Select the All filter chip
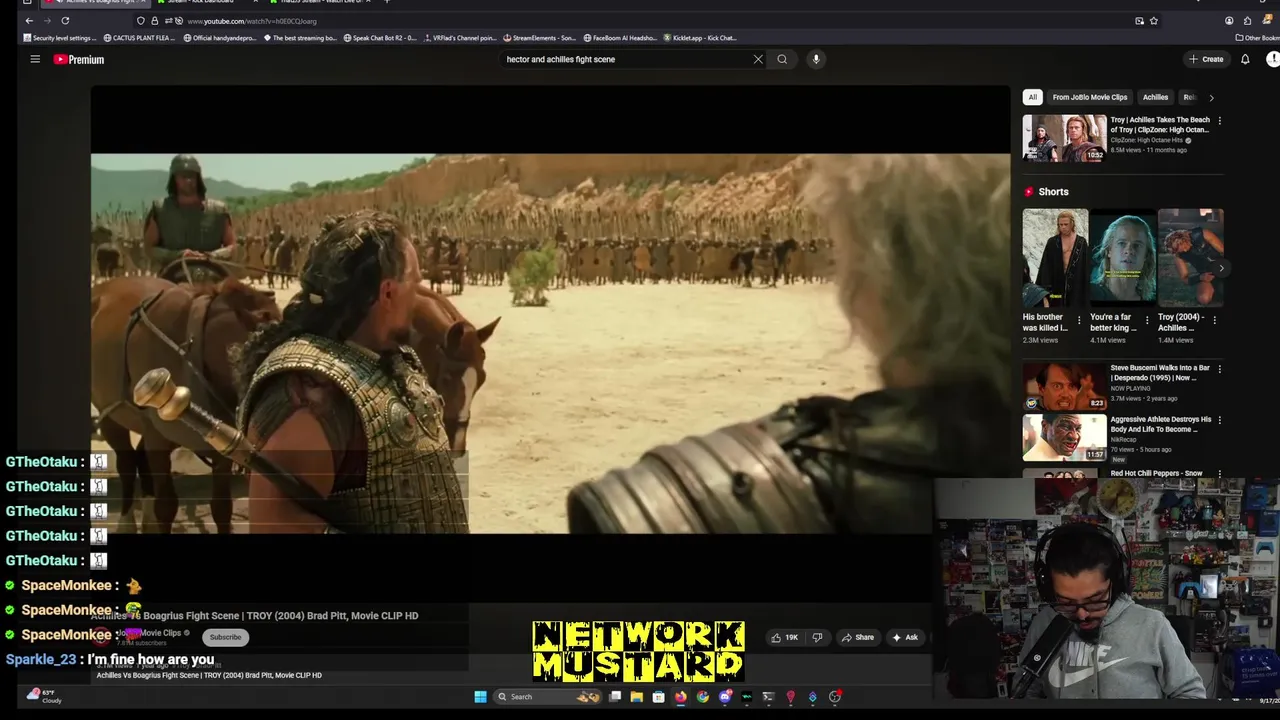1280x720 pixels. coord(1032,97)
